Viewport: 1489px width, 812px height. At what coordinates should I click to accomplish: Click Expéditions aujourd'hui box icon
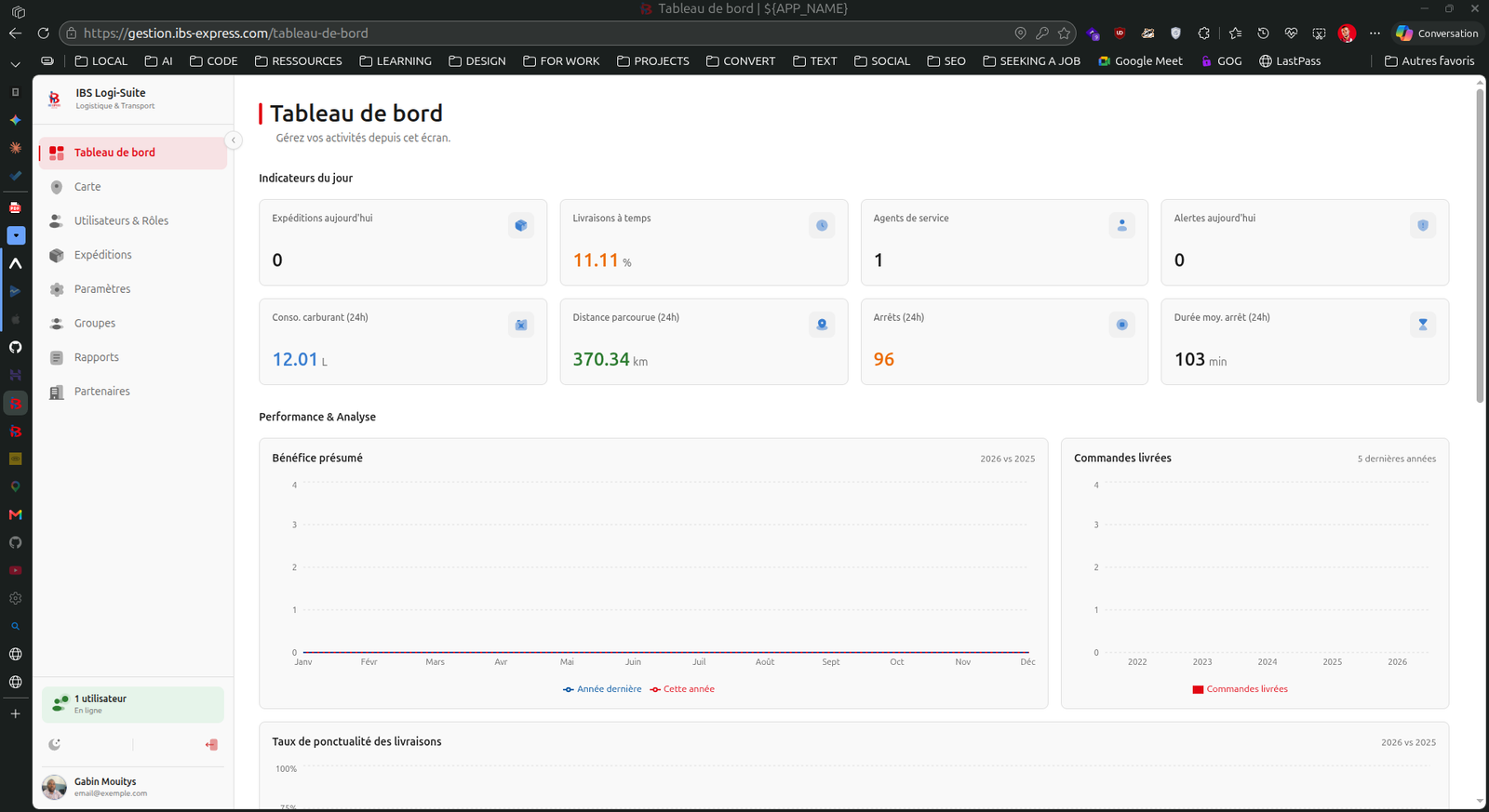click(x=521, y=225)
